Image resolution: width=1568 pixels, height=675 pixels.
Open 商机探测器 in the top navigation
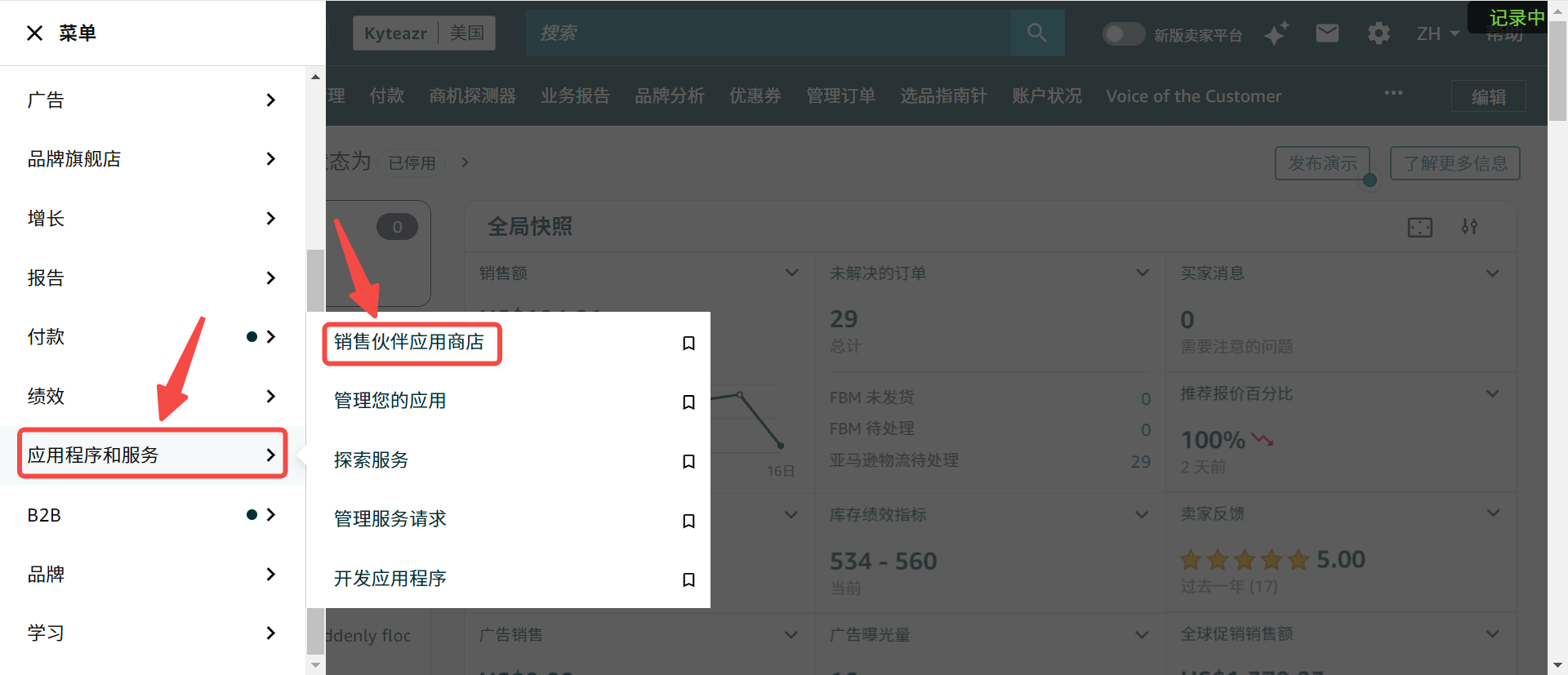[473, 96]
